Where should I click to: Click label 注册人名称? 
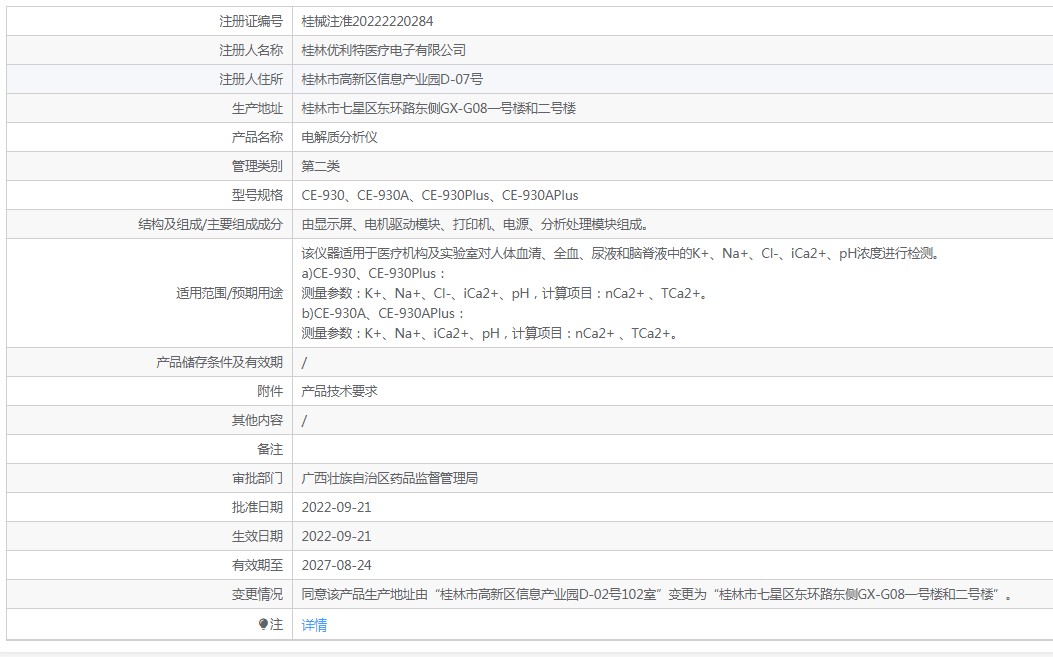(251, 50)
